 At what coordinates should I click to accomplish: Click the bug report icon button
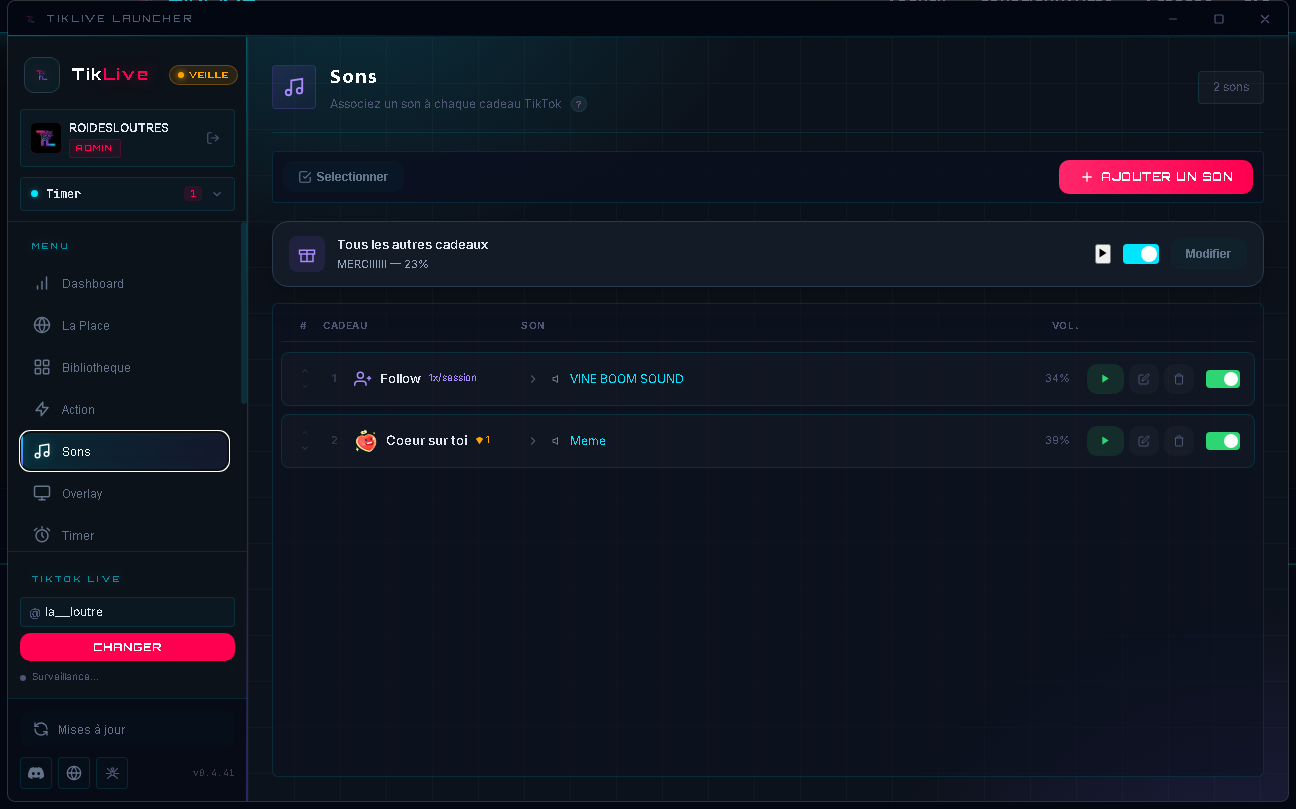click(112, 773)
